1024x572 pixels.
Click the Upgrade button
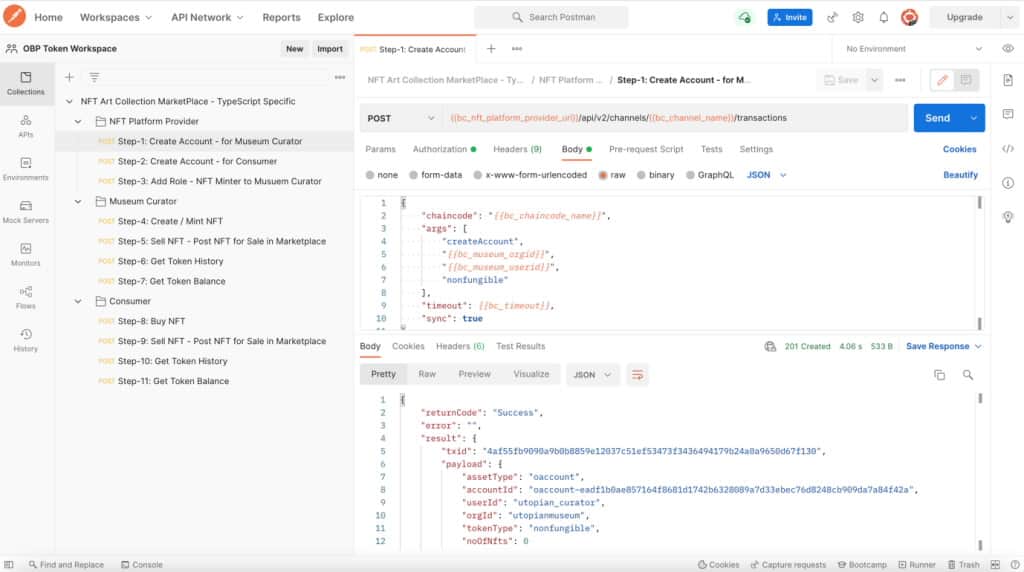965,18
